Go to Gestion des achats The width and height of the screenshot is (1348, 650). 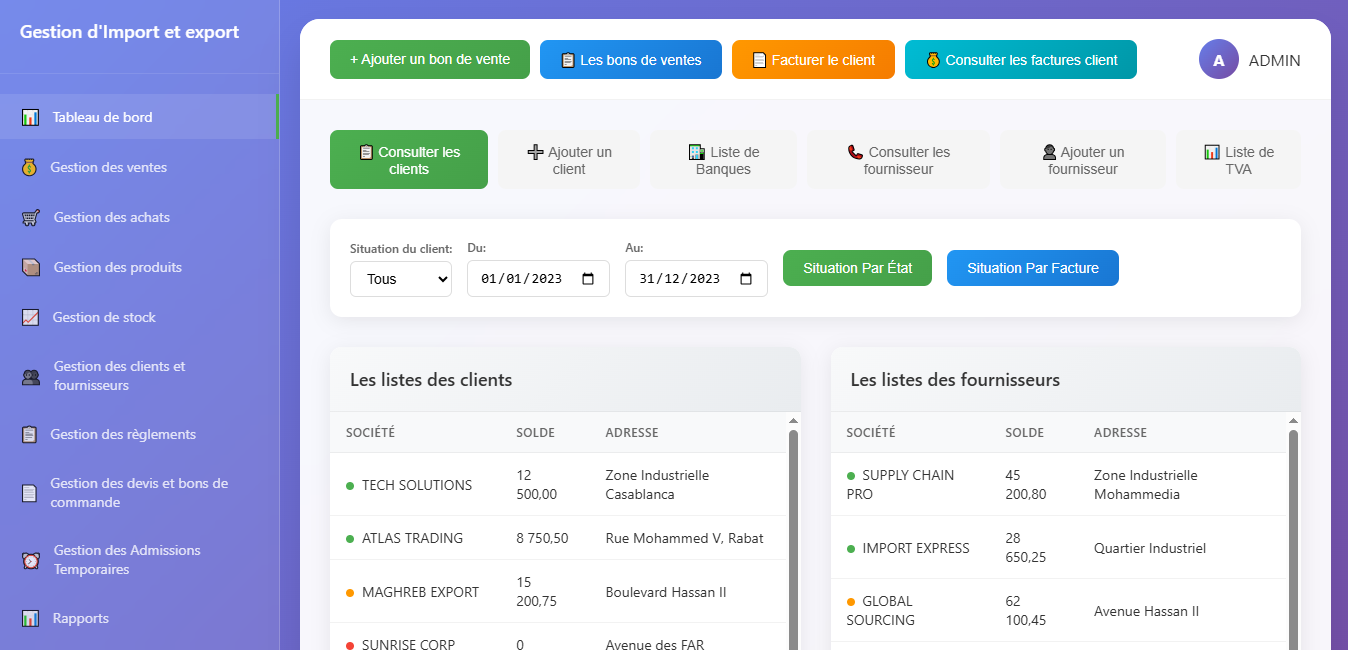[x=139, y=217]
